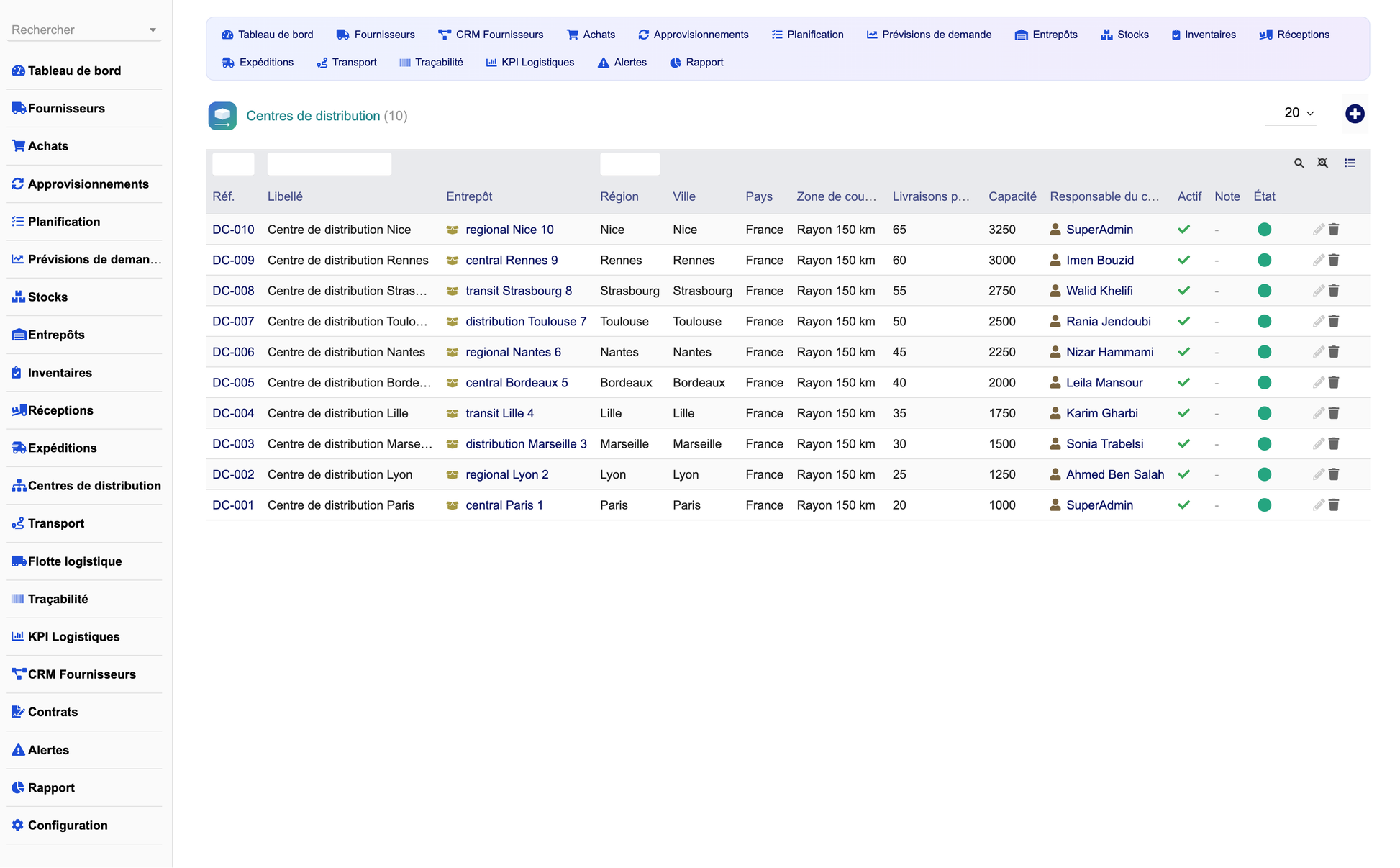The height and width of the screenshot is (868, 1400).
Task: Click the add new distribution center plus icon
Action: click(1355, 114)
